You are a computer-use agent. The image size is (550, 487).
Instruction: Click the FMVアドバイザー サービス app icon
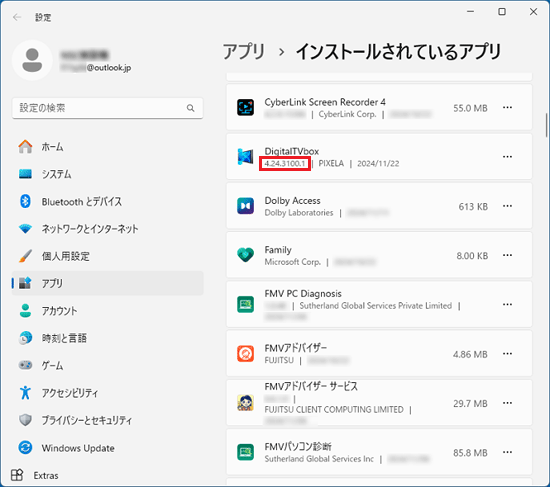coord(245,403)
